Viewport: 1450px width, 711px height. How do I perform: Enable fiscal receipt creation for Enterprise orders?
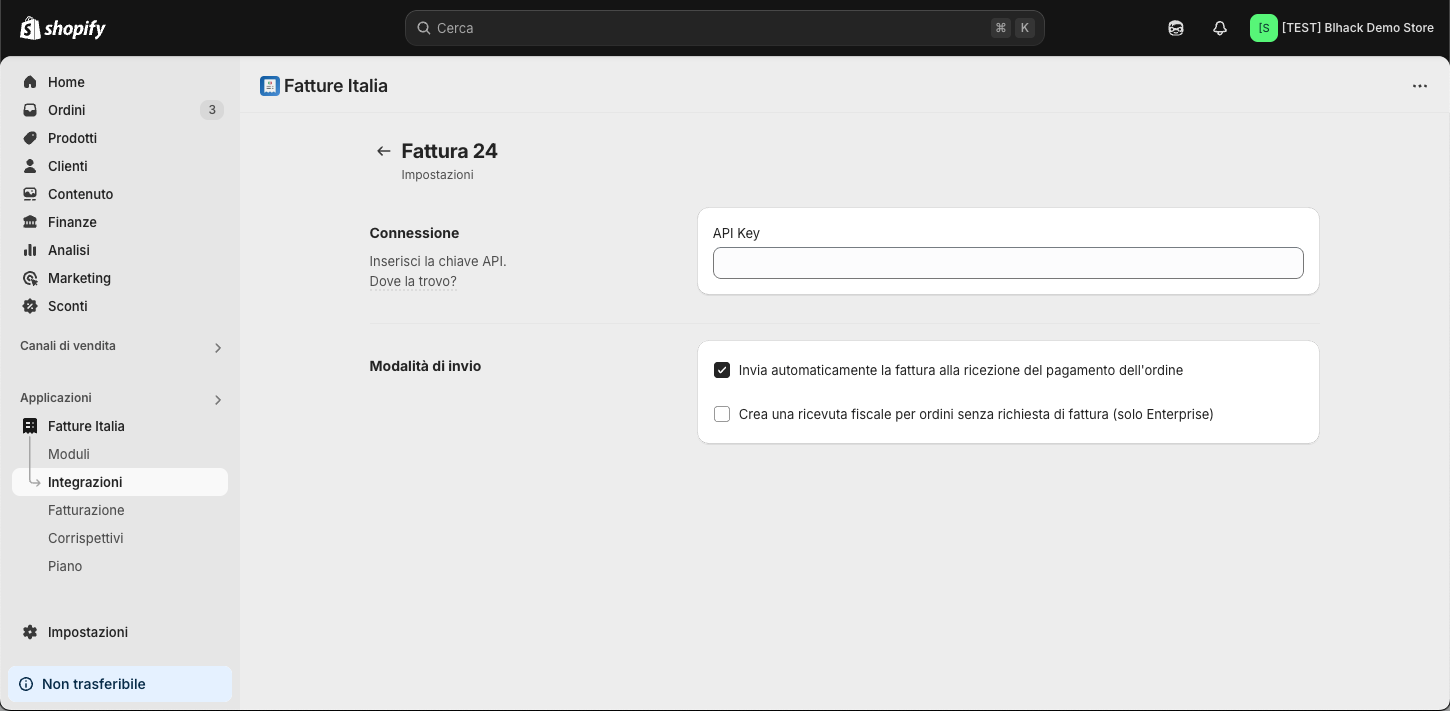click(722, 414)
